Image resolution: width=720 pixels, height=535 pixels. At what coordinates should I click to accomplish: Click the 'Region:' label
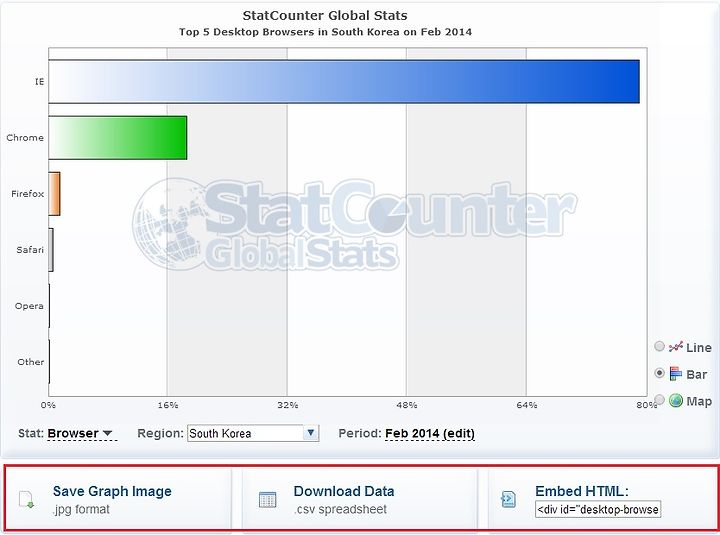tap(160, 434)
